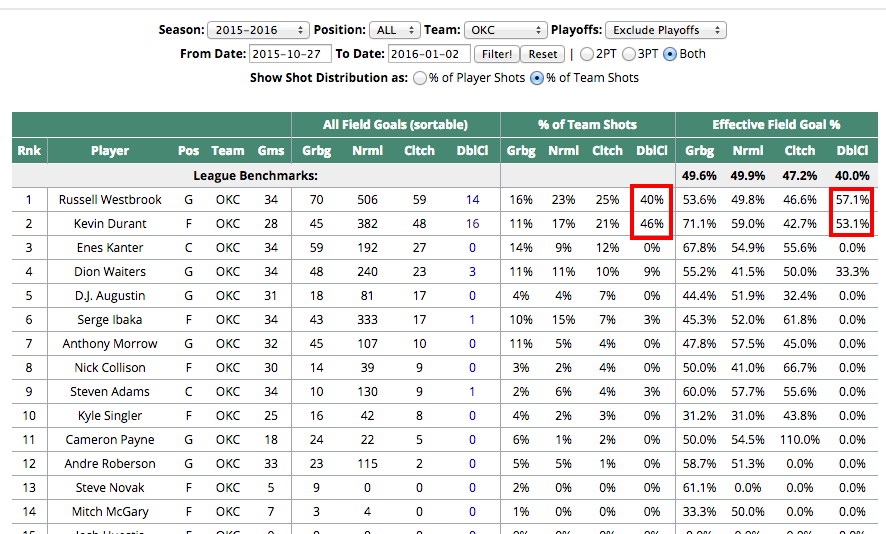The width and height of the screenshot is (886, 534).
Task: Click the Kevin Durant player name
Action: pos(110,224)
